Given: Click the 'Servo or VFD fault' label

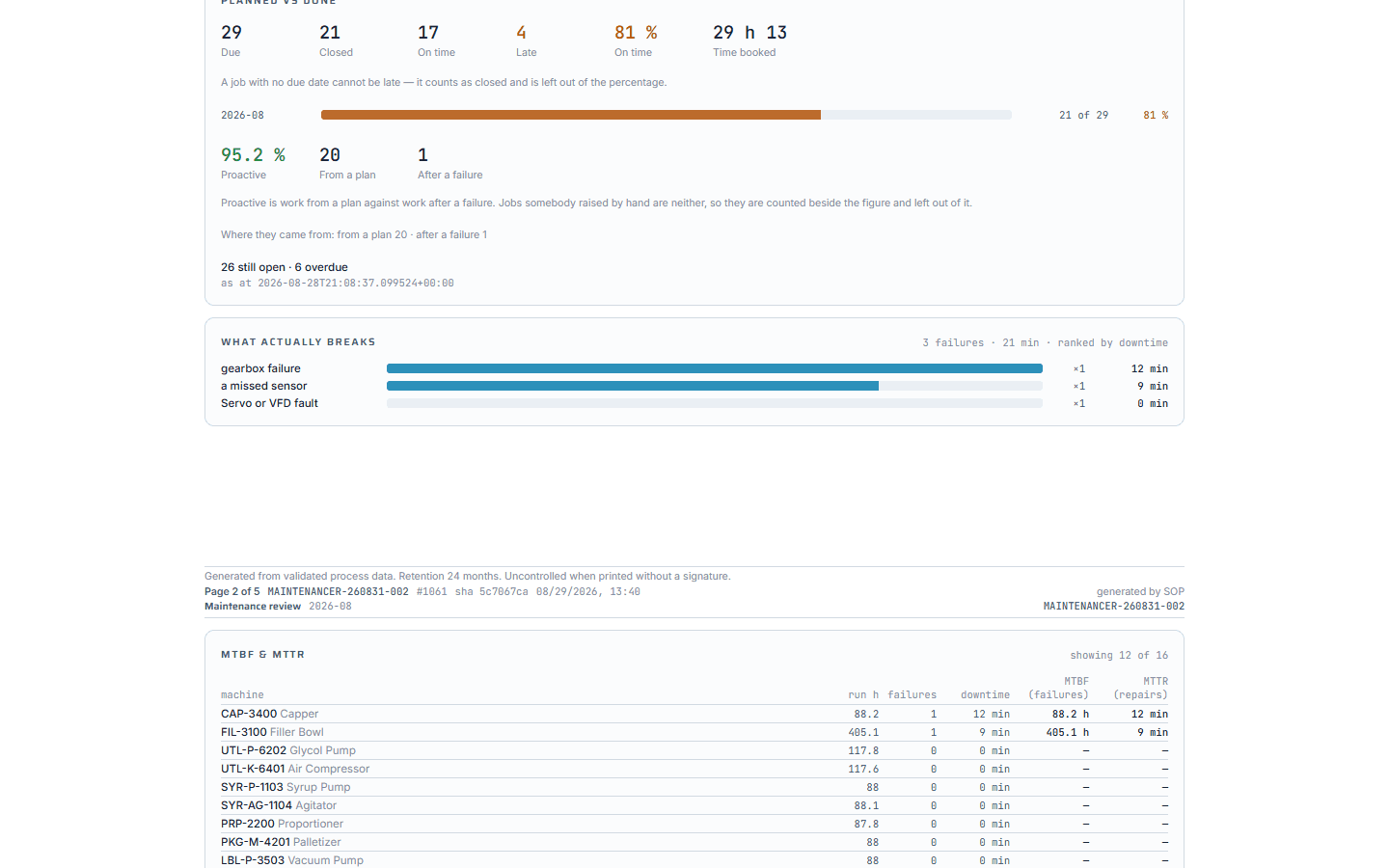Looking at the screenshot, I should coord(269,403).
